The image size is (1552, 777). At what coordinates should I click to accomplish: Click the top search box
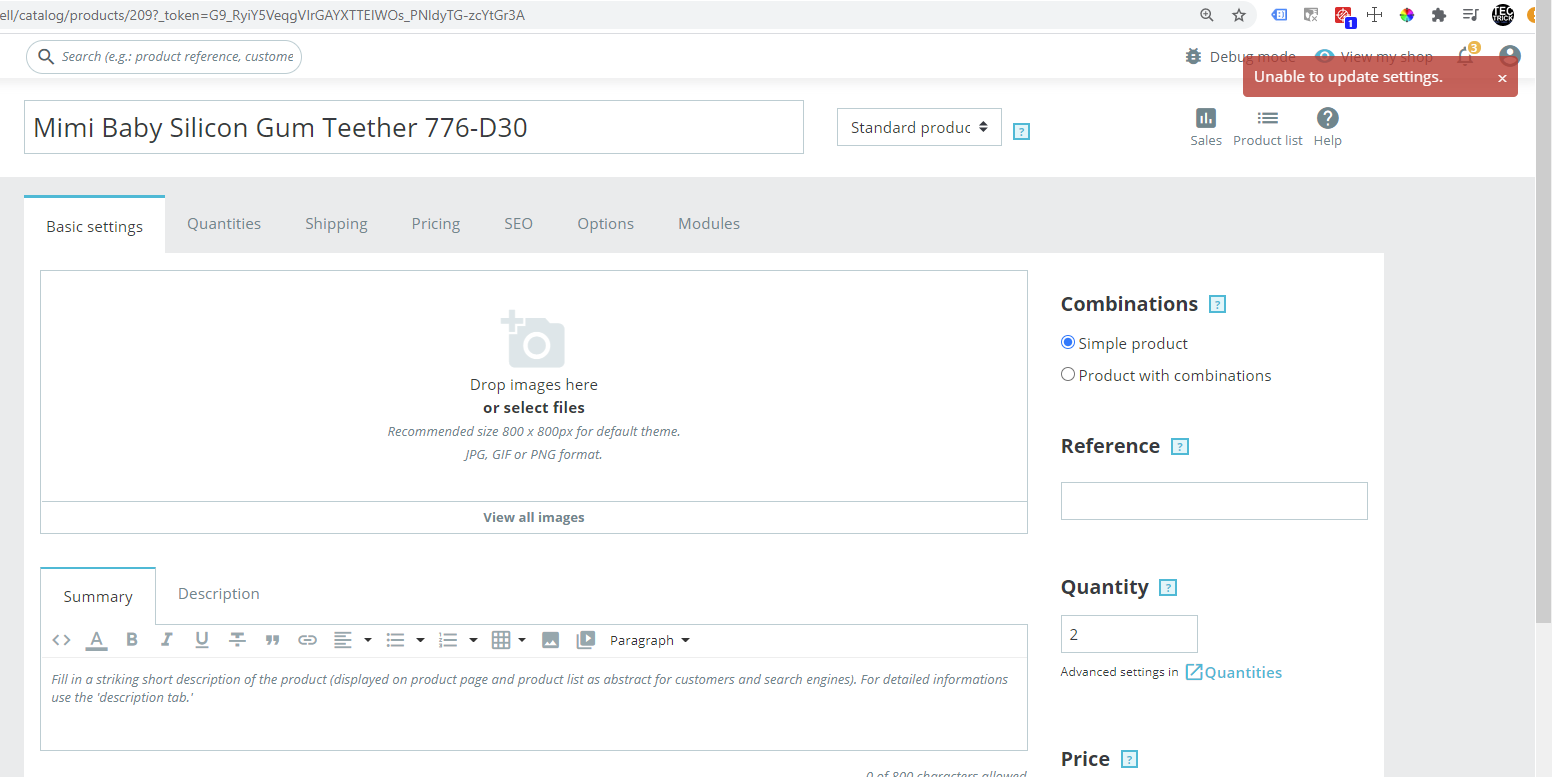click(x=164, y=57)
